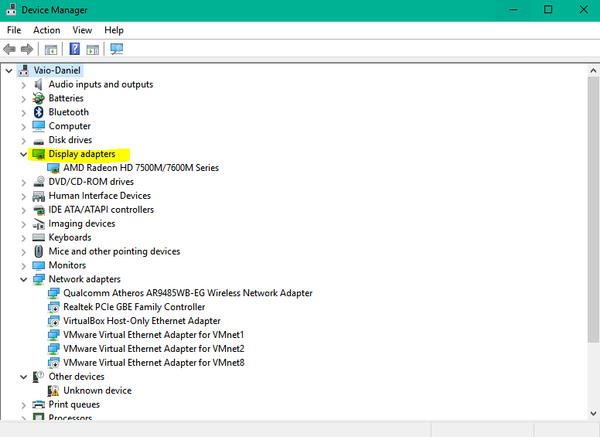Collapse the Network adapters tree node
Image resolution: width=600 pixels, height=437 pixels.
tap(24, 280)
